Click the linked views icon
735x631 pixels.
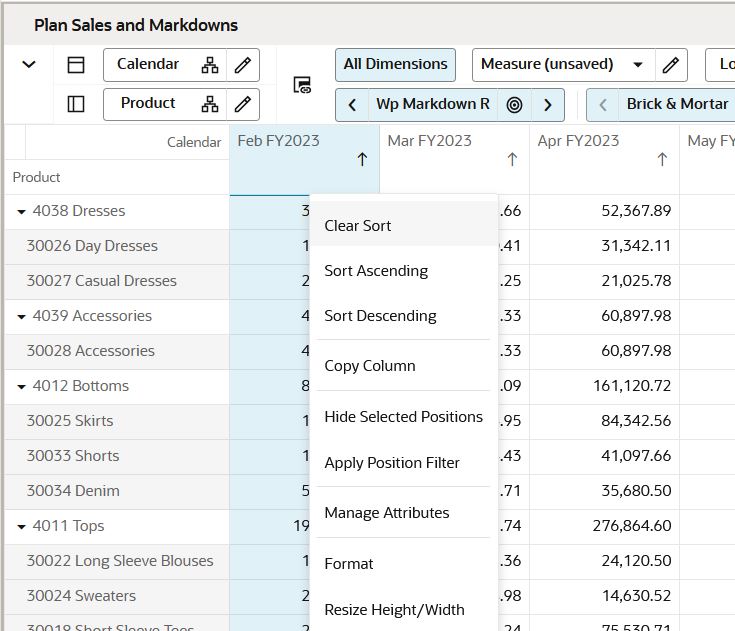tap(302, 85)
